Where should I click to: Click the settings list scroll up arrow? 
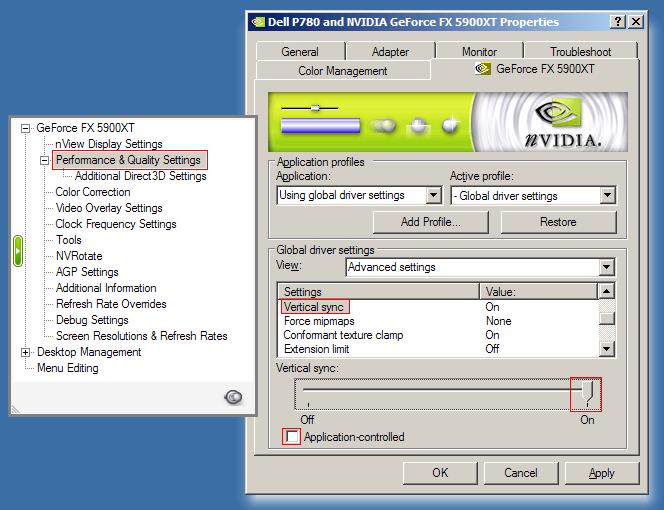(x=606, y=291)
